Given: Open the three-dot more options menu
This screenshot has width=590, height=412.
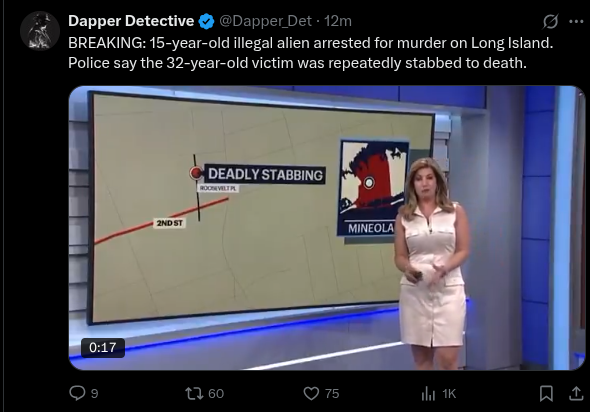Looking at the screenshot, I should [x=576, y=21].
